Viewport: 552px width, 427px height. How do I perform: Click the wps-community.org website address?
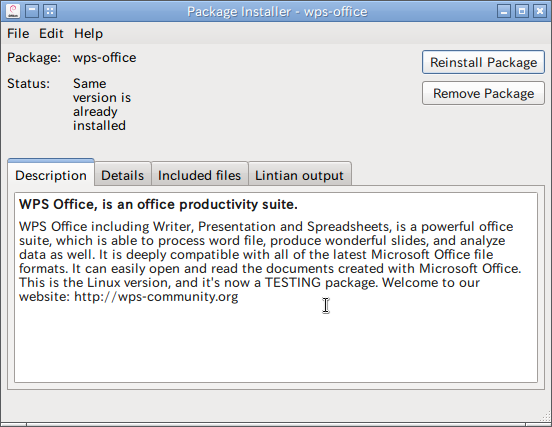tap(156, 297)
